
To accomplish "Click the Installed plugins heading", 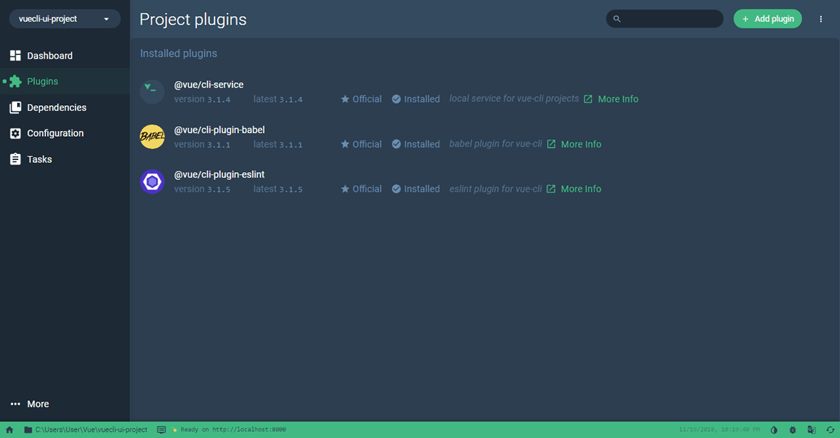I will pyautogui.click(x=178, y=54).
